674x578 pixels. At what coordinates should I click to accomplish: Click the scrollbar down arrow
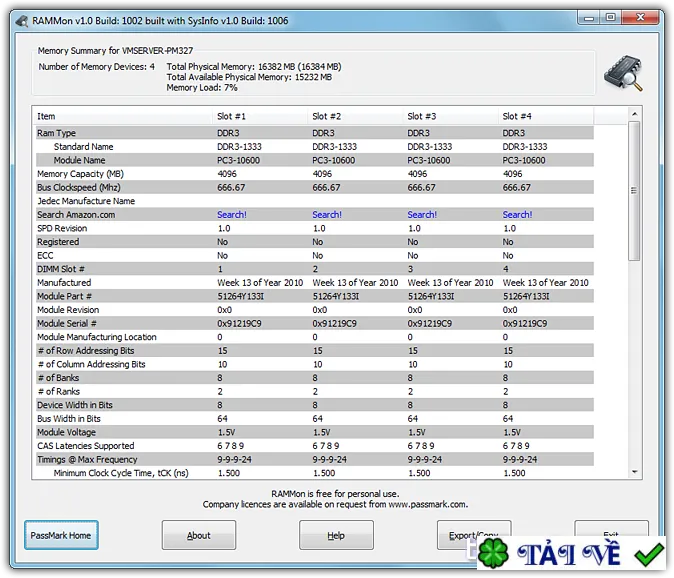click(634, 472)
